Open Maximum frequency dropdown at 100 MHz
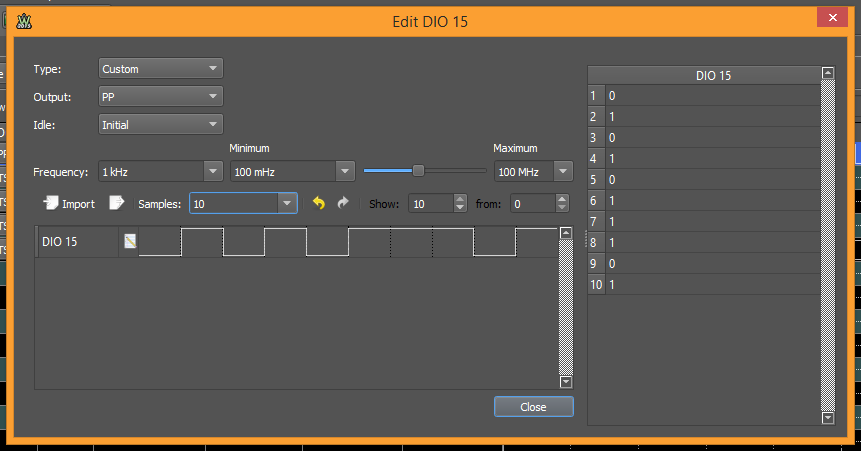Viewport: 861px width, 451px height. click(534, 172)
